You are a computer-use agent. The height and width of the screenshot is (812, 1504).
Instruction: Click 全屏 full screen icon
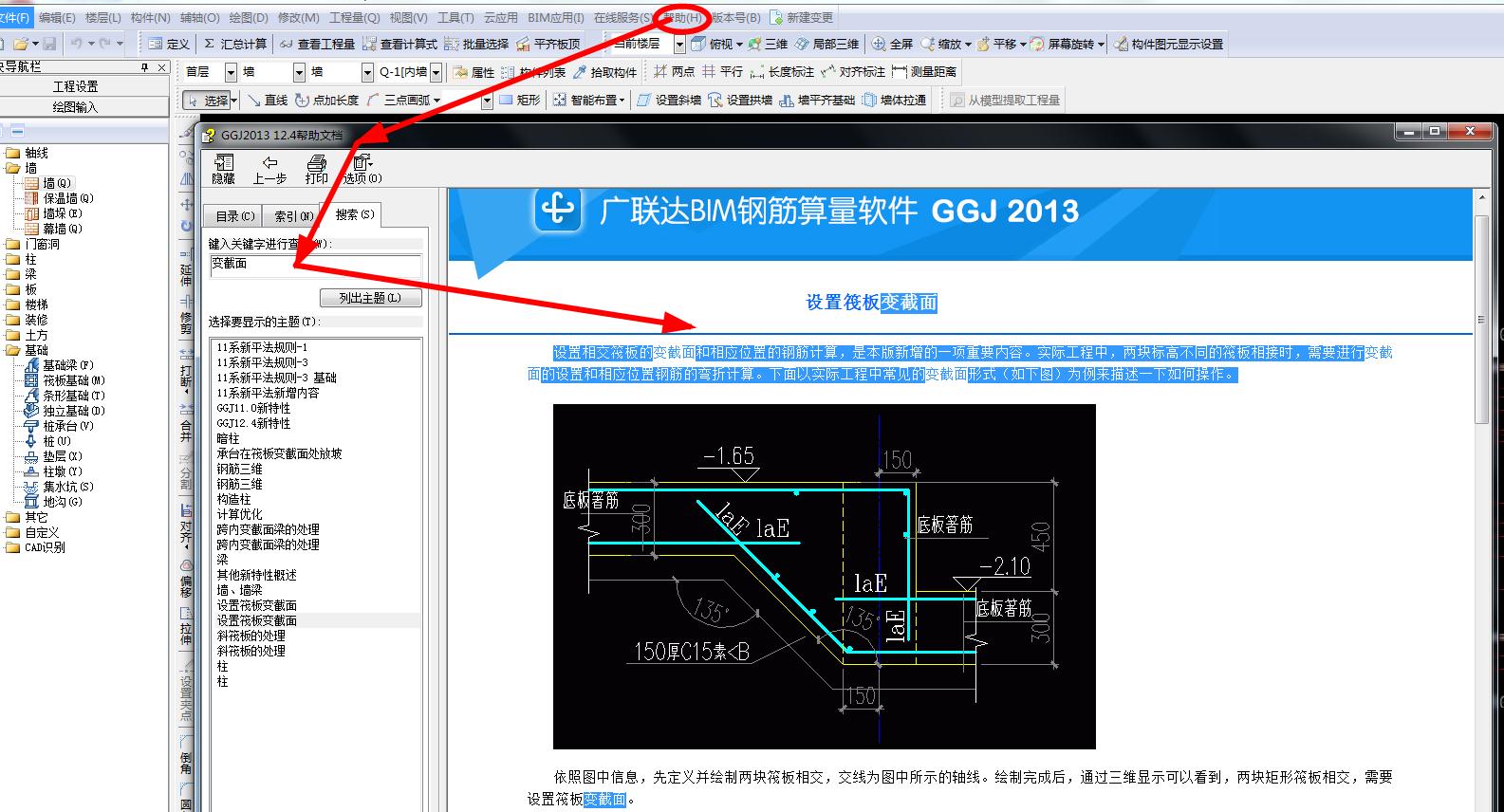point(892,44)
